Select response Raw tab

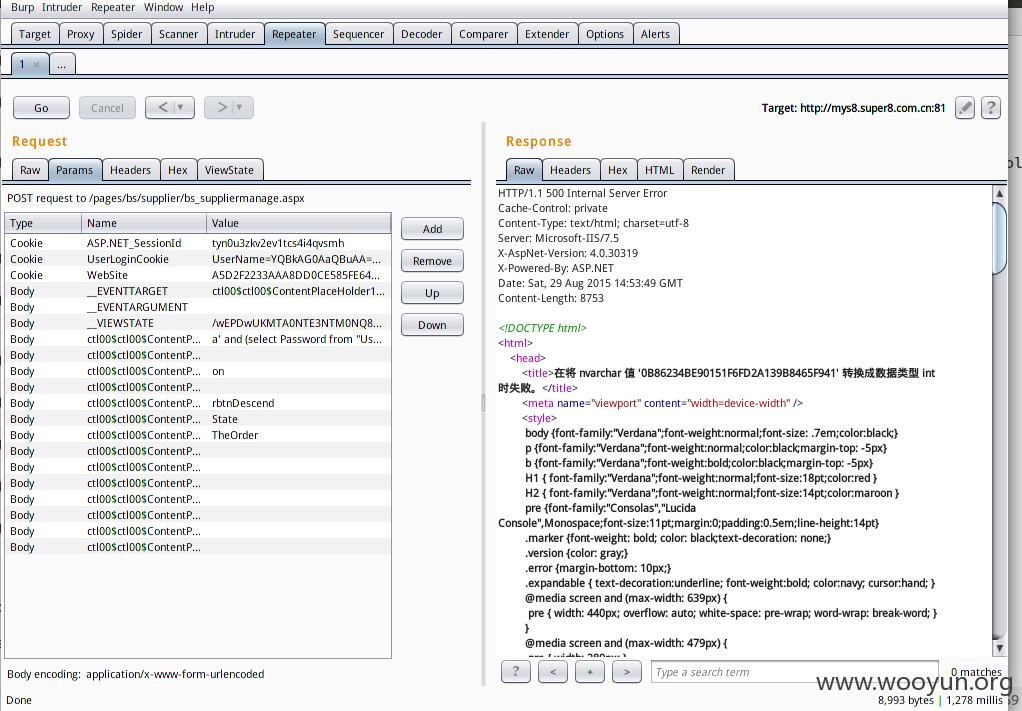pos(524,170)
